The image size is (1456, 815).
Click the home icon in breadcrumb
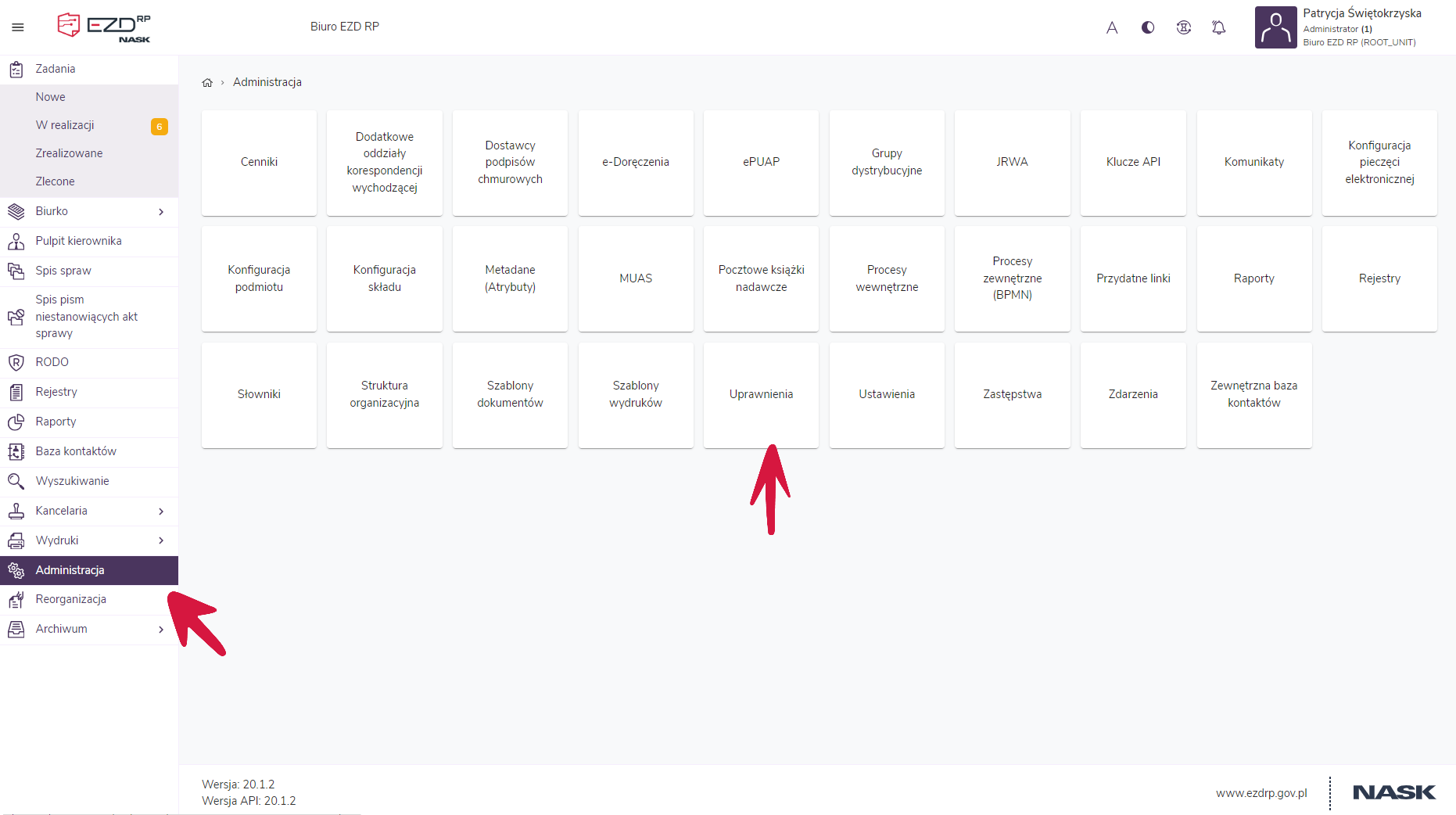tap(207, 82)
